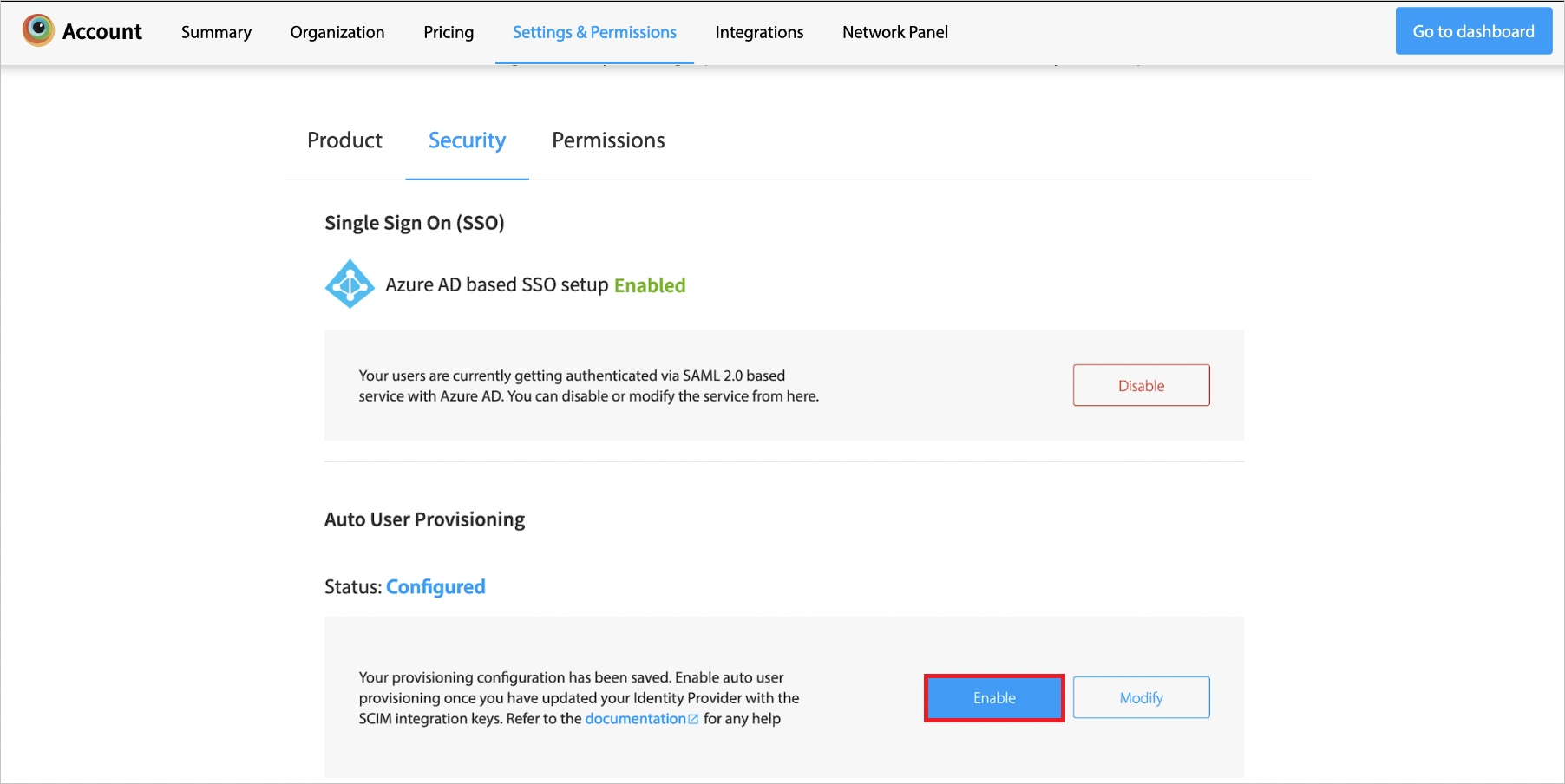Click Go to dashboard button
1565x784 pixels.
pos(1473,31)
